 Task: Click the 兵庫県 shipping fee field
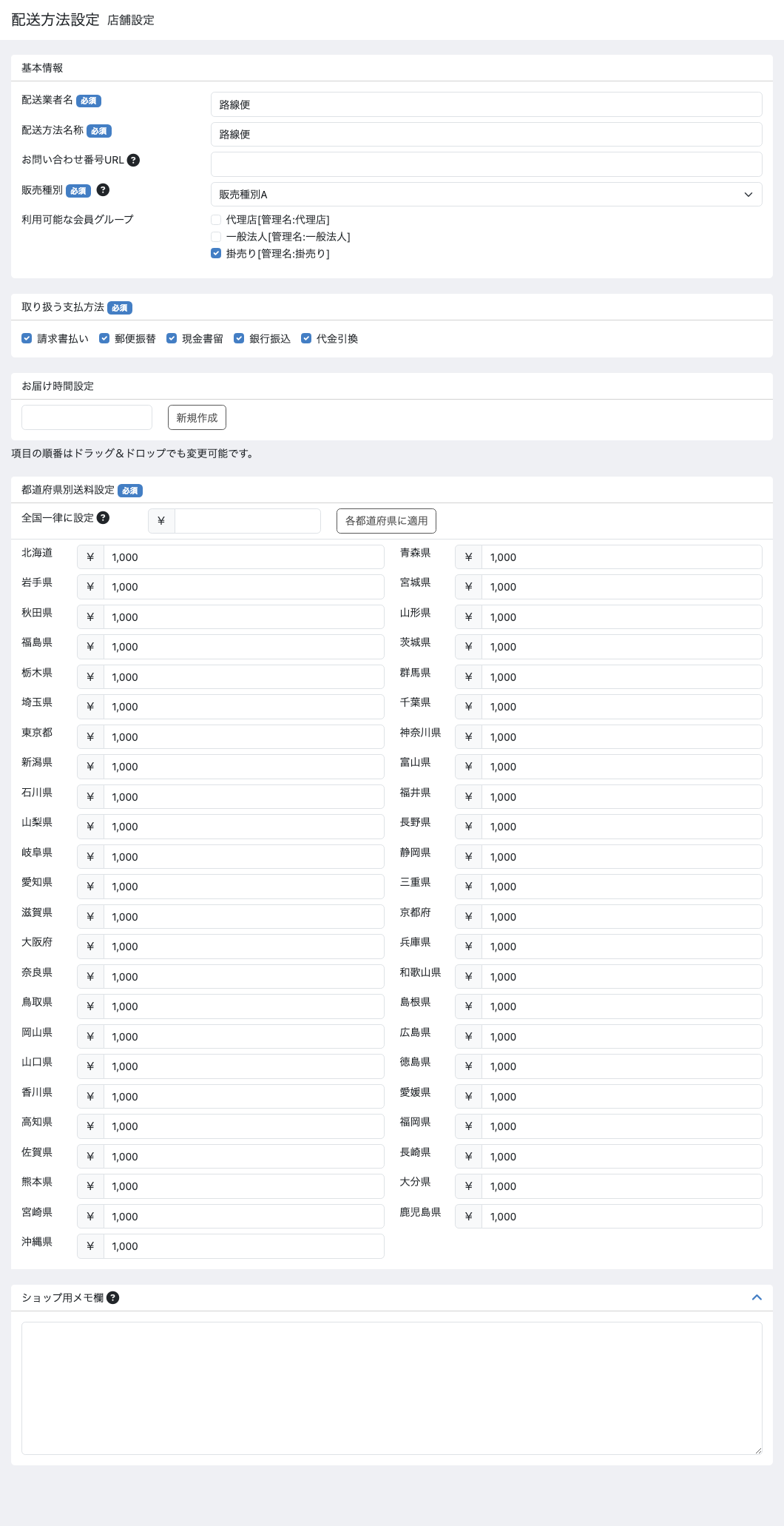[621, 947]
